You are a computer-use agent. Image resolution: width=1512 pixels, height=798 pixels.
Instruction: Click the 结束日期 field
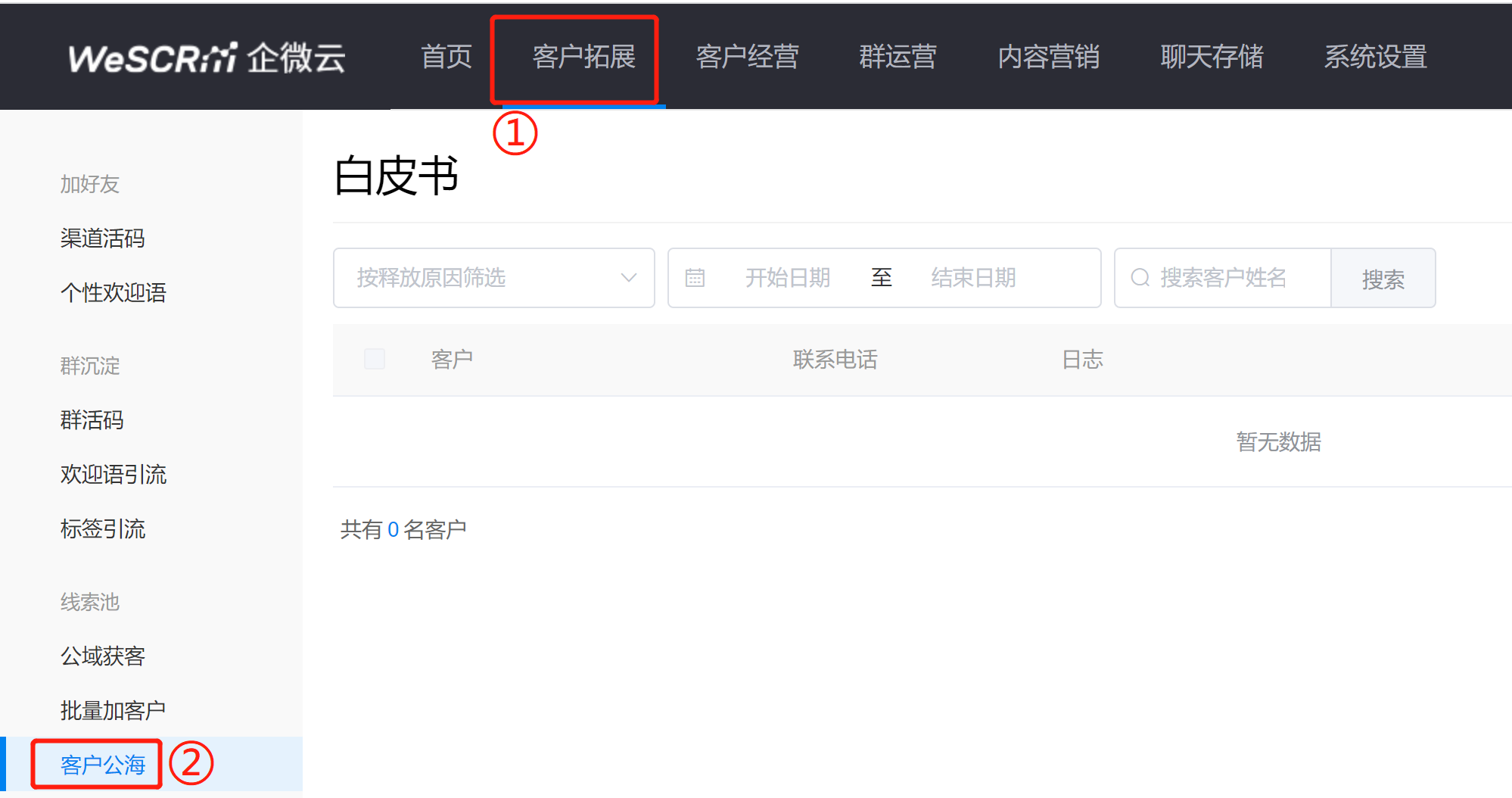pyautogui.click(x=973, y=278)
